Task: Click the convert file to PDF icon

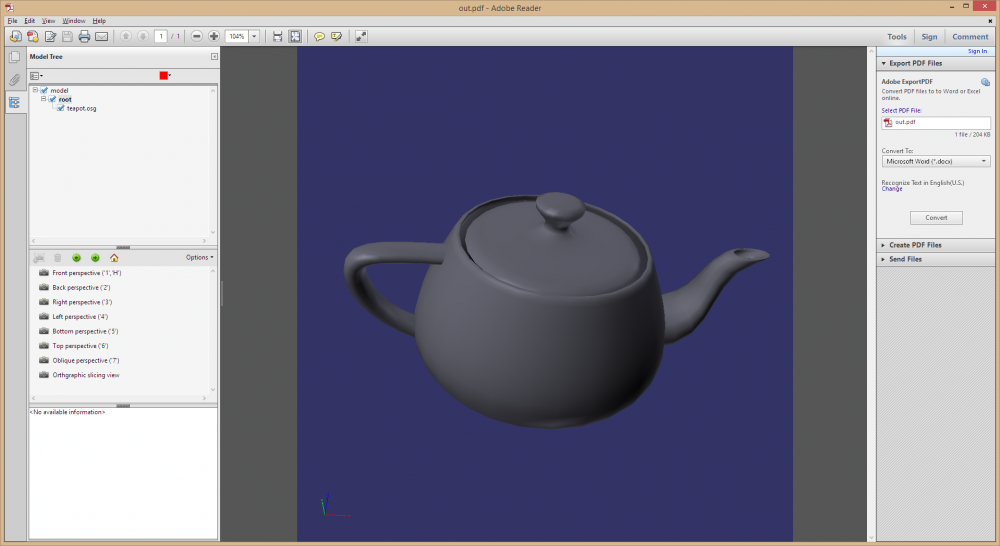Action: (x=33, y=36)
